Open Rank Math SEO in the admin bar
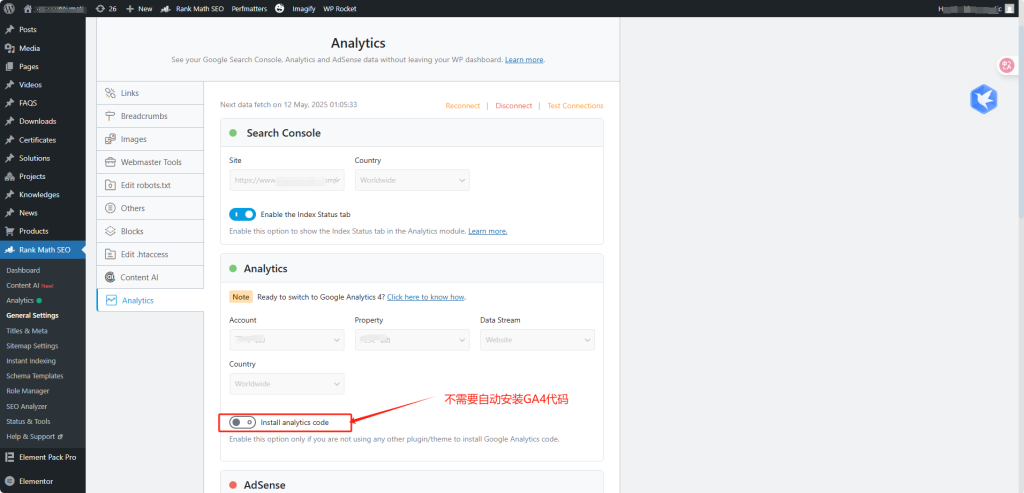 [x=192, y=9]
